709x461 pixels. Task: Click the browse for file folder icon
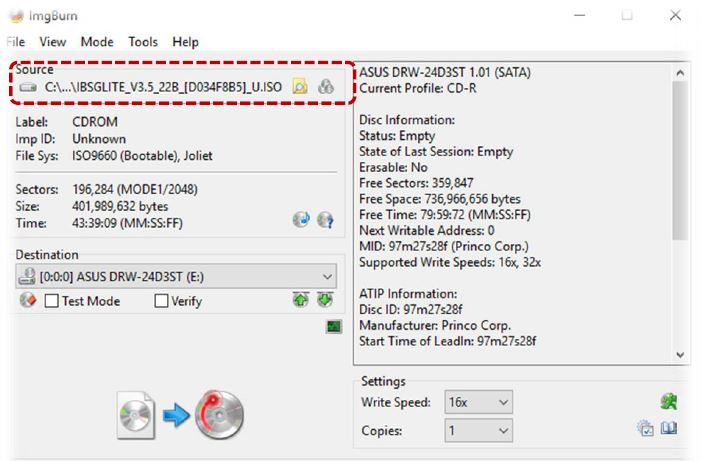tap(299, 86)
